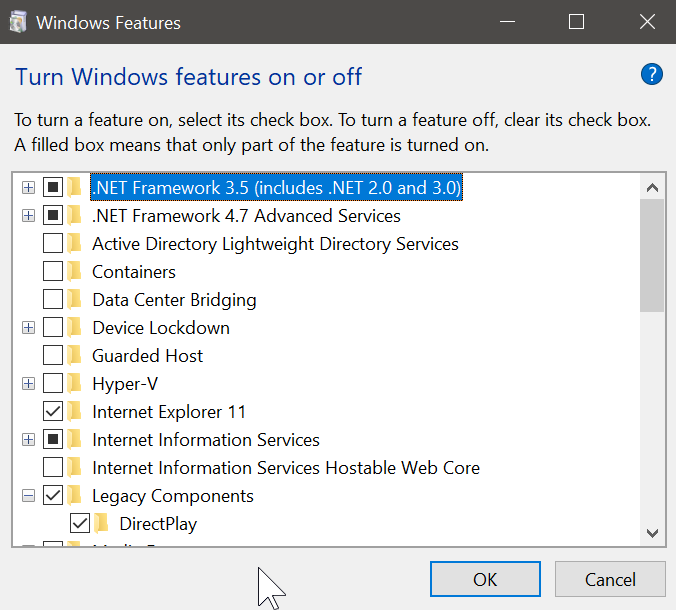Click the Windows Features title bar icon

coord(18,22)
